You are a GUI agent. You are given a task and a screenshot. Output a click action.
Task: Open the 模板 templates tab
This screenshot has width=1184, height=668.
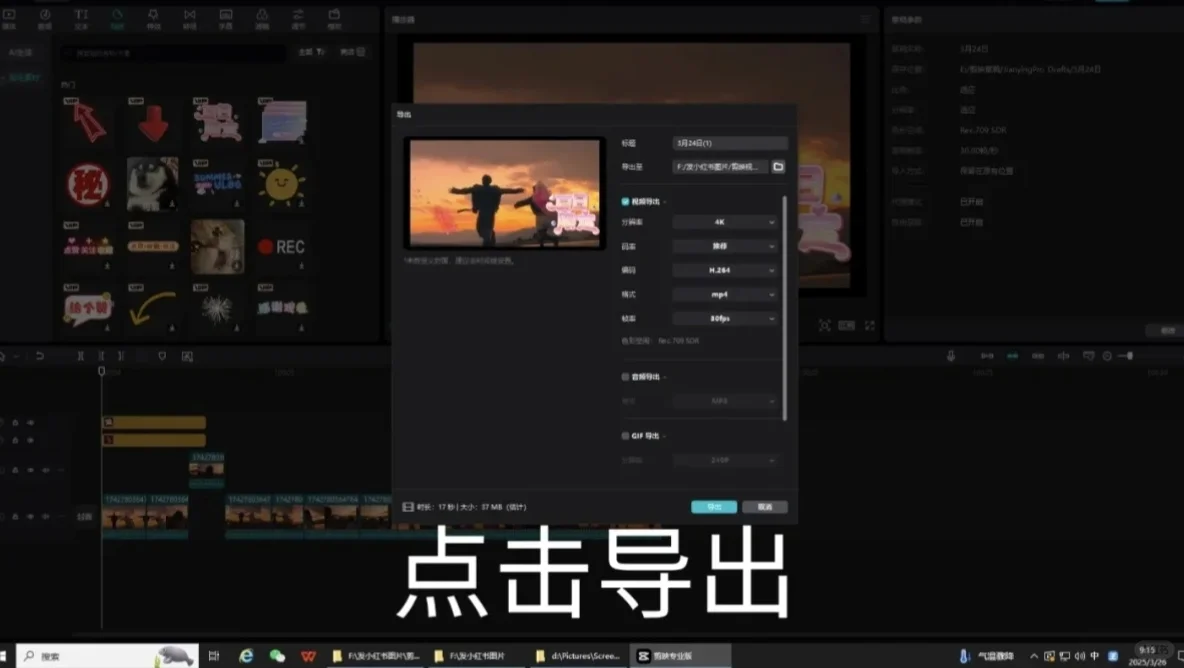[334, 17]
